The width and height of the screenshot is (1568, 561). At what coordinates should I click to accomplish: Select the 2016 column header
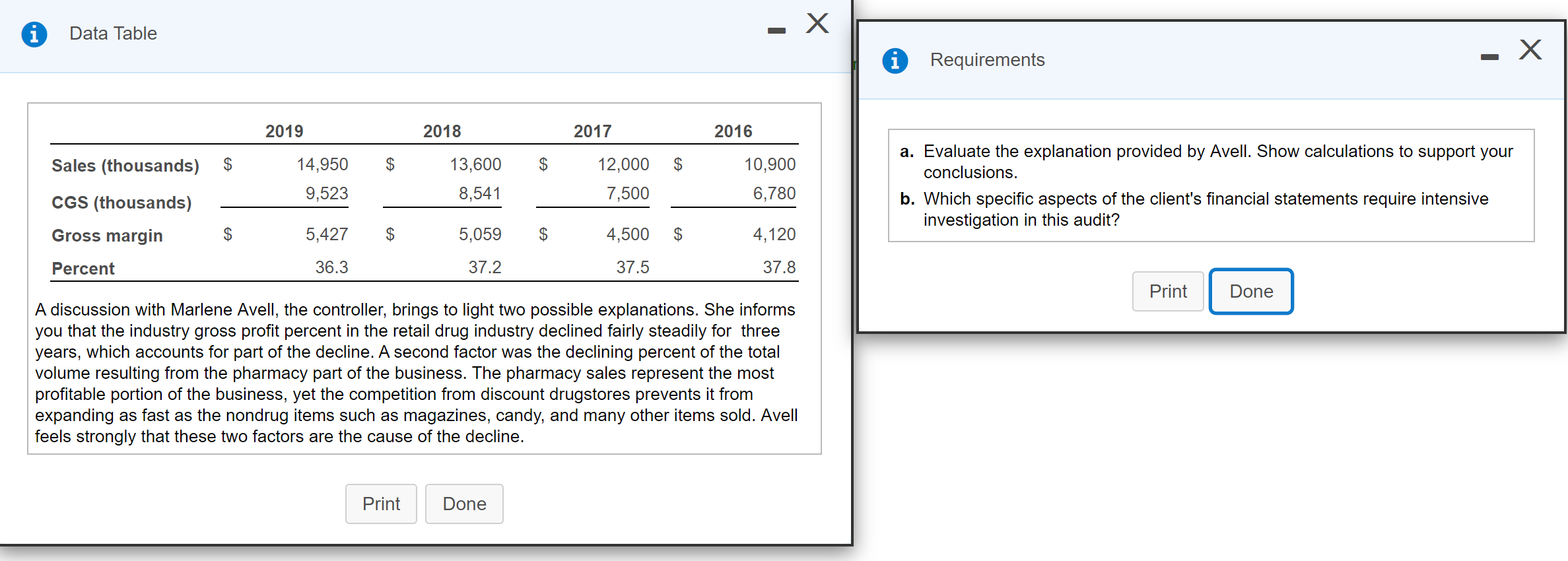pos(733,131)
